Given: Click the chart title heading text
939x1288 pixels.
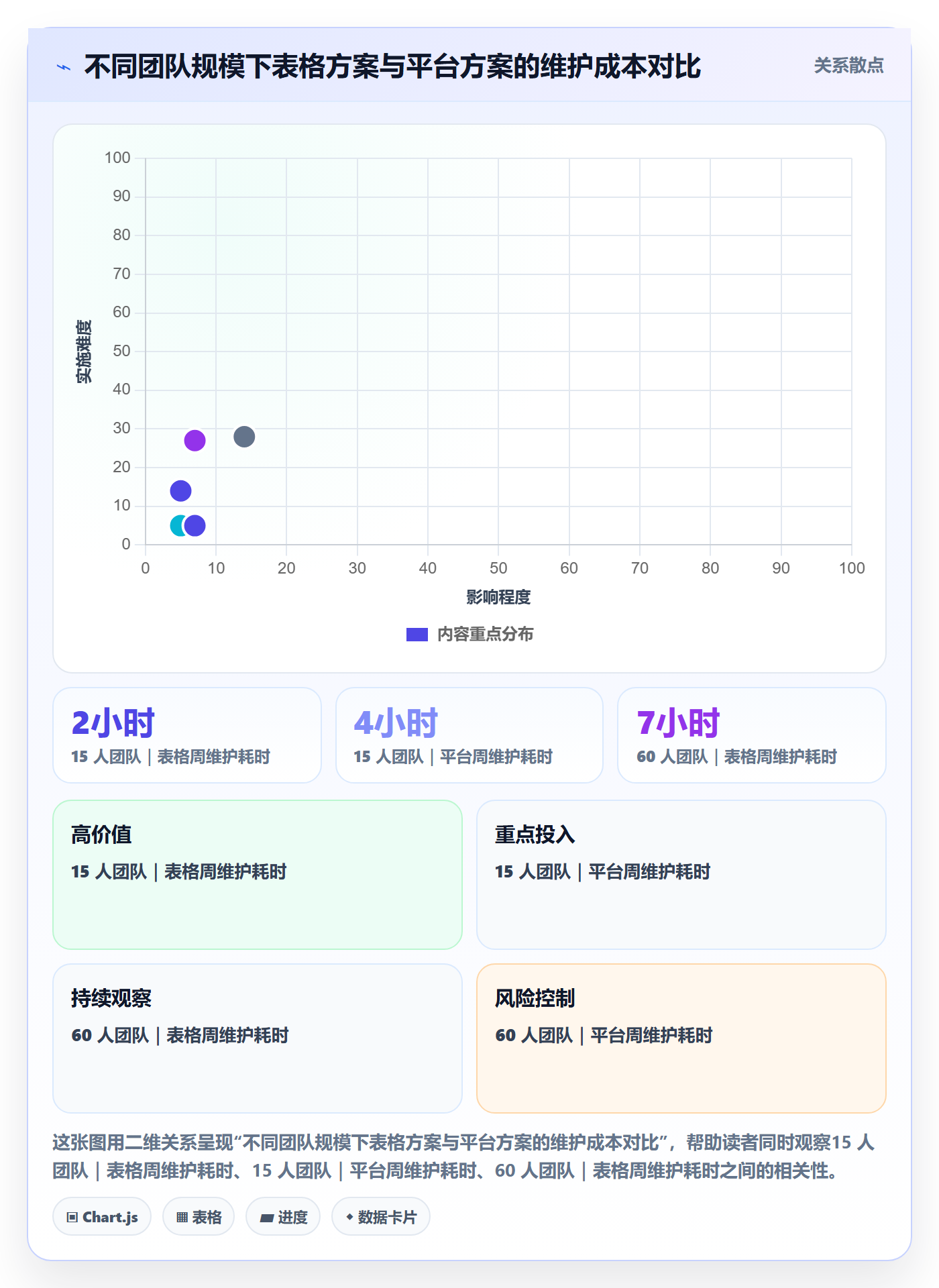Looking at the screenshot, I should pos(392,66).
